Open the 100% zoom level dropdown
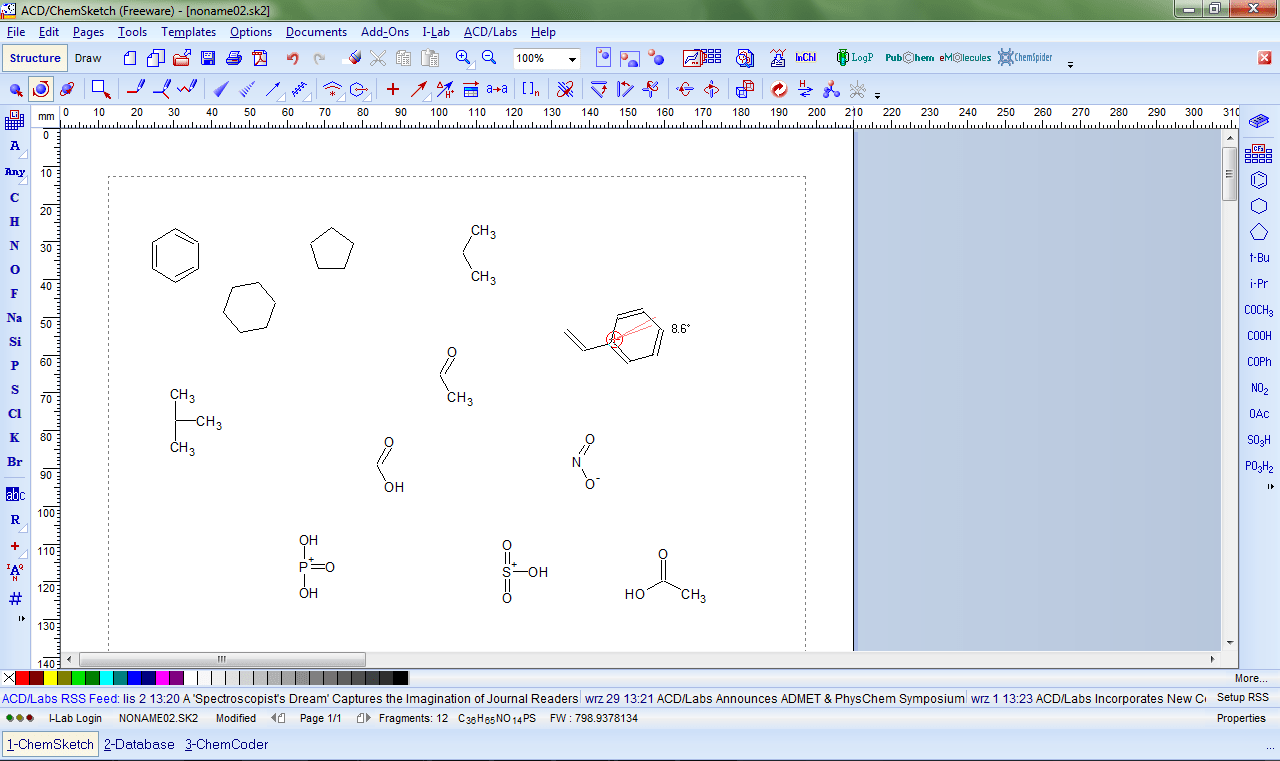Screen dimensions: 1280x761 pos(573,59)
